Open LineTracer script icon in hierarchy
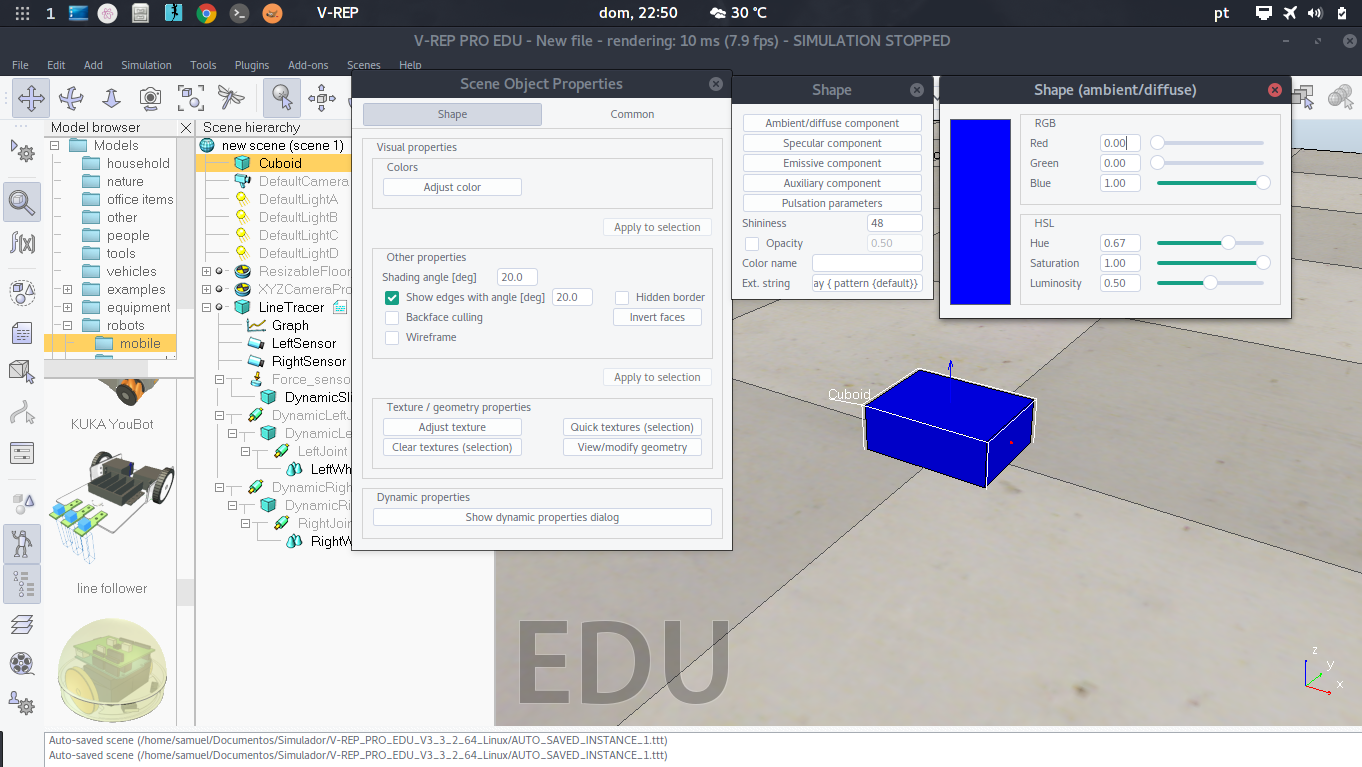 click(x=340, y=307)
